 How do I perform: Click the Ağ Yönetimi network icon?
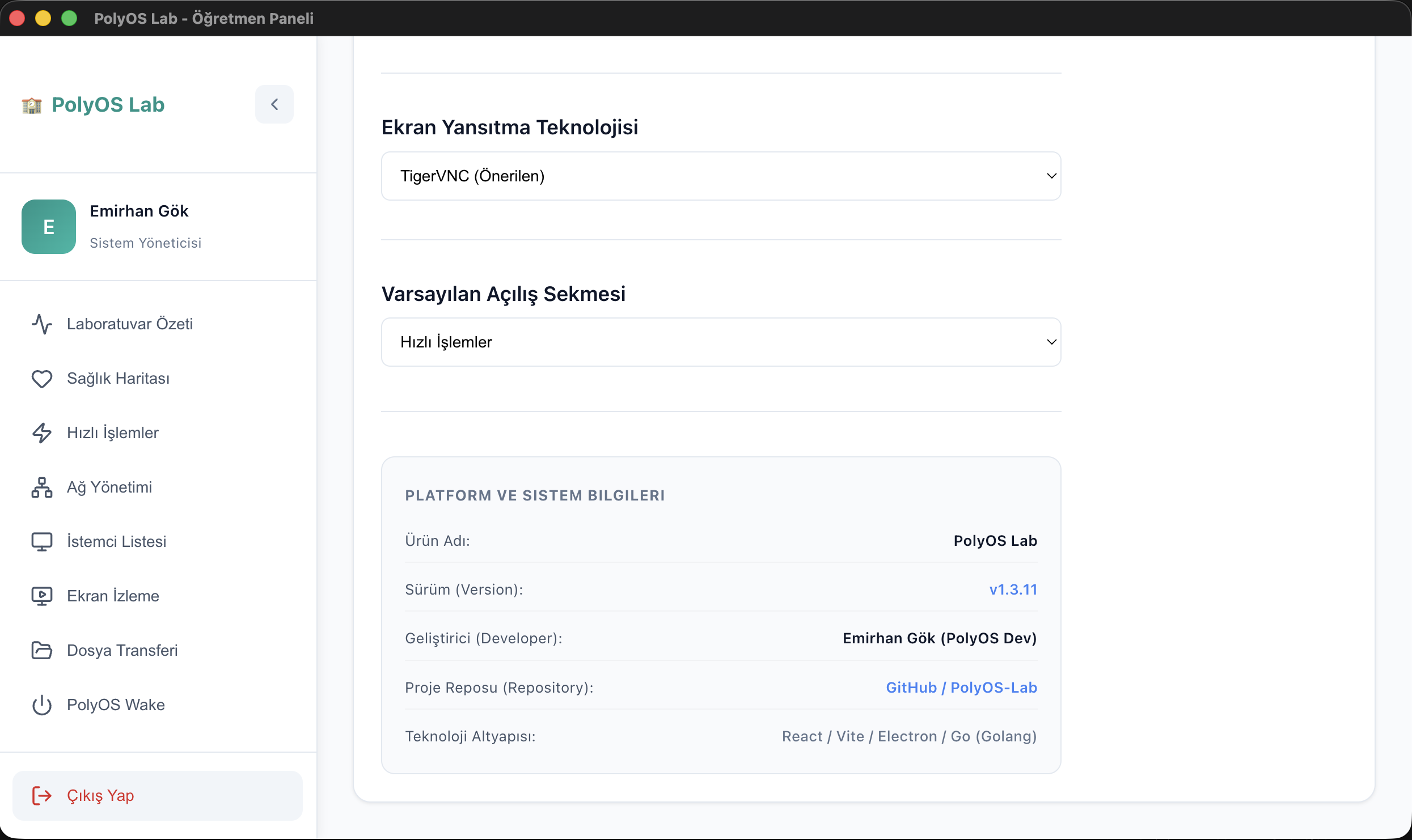[x=42, y=487]
